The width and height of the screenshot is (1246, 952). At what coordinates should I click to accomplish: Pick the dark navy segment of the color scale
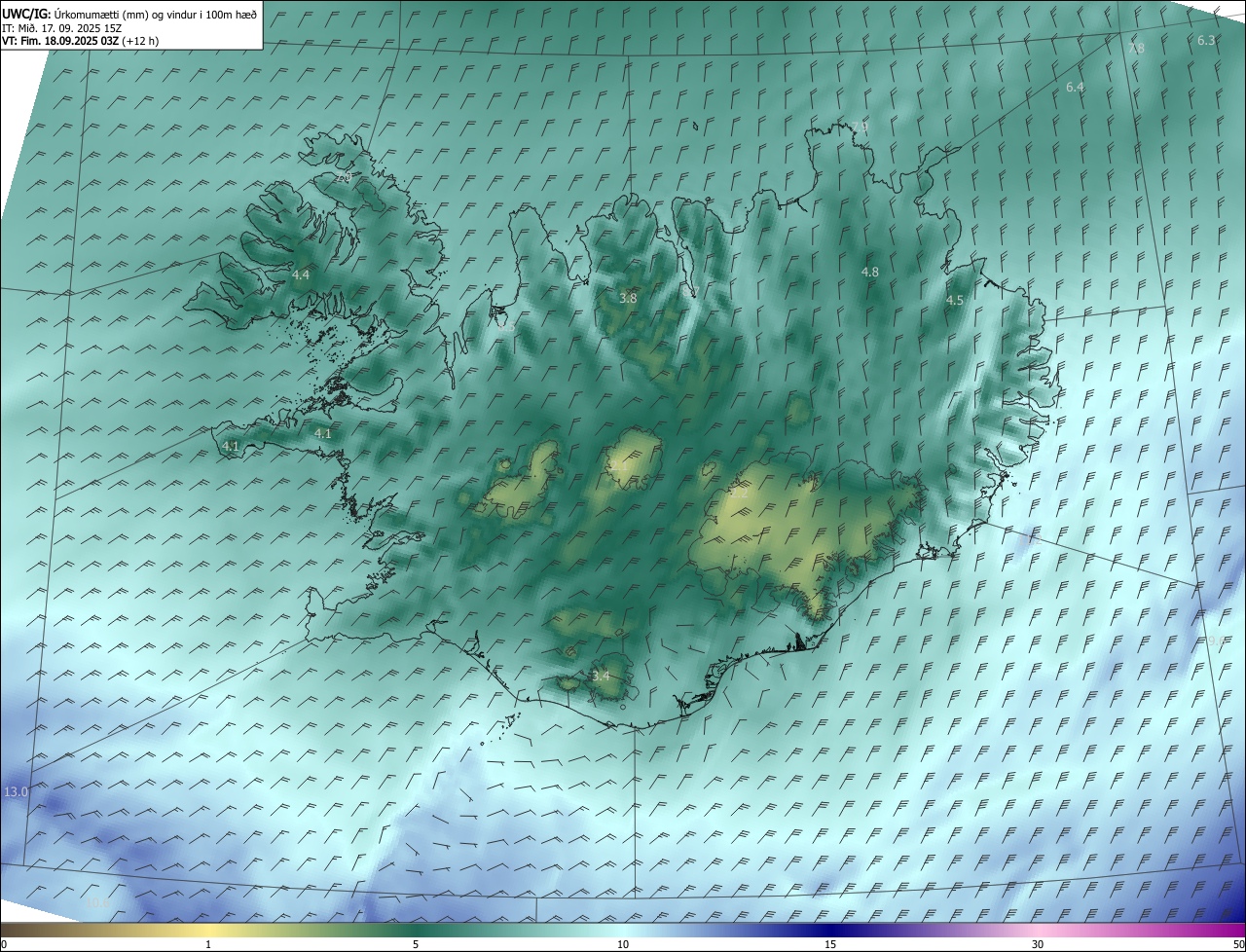[830, 930]
